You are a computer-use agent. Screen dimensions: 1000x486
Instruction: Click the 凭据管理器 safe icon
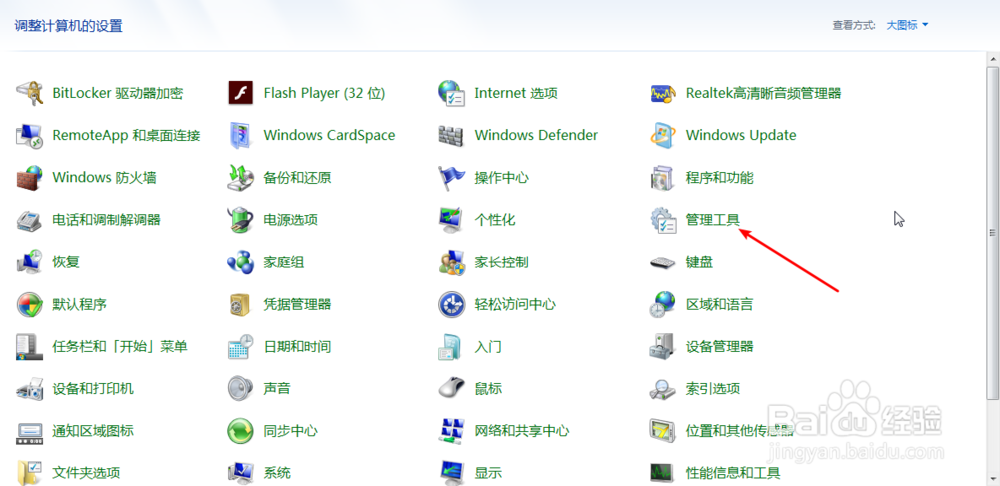coord(240,304)
